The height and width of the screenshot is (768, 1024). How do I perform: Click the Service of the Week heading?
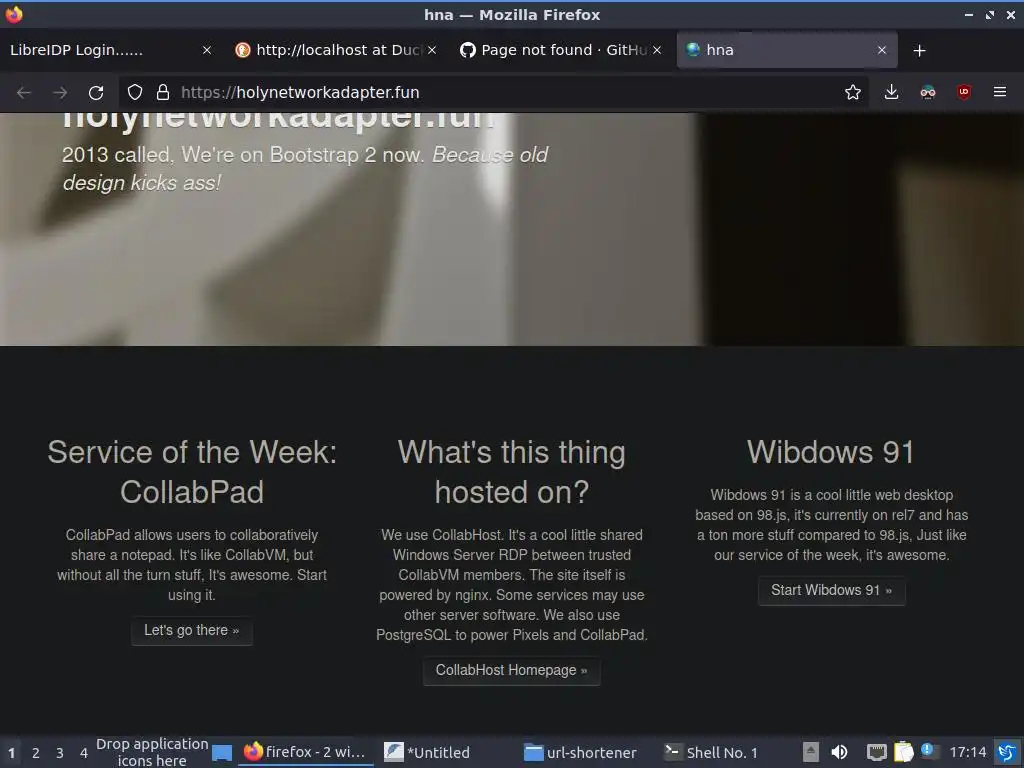(192, 472)
